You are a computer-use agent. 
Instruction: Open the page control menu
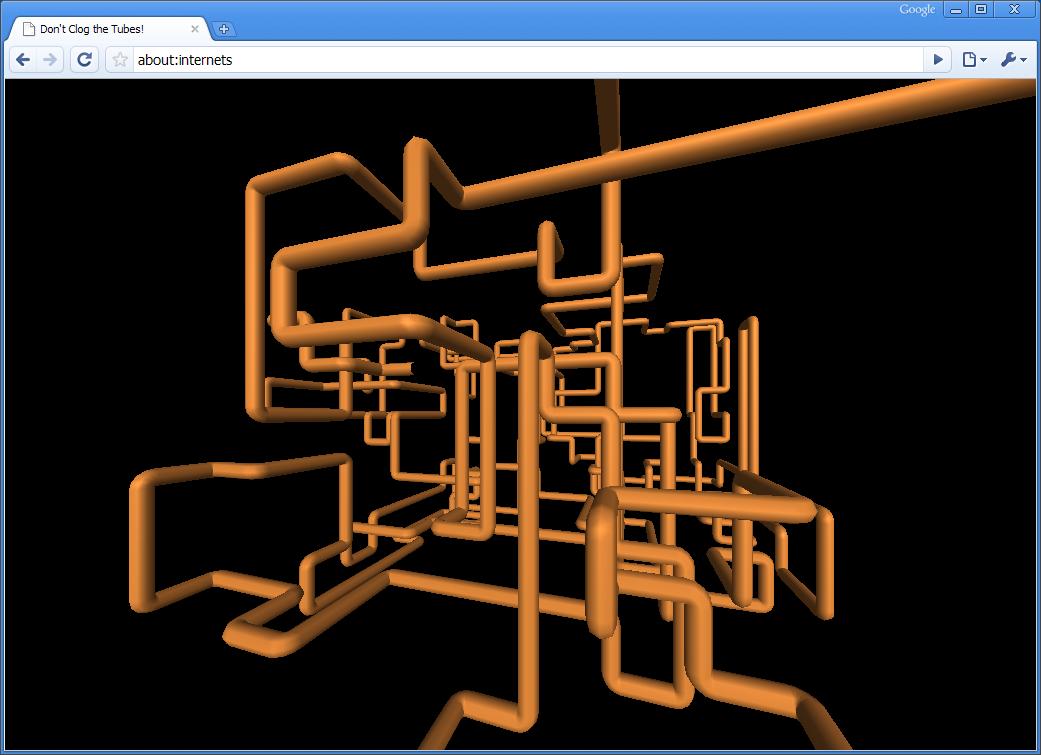coord(973,60)
